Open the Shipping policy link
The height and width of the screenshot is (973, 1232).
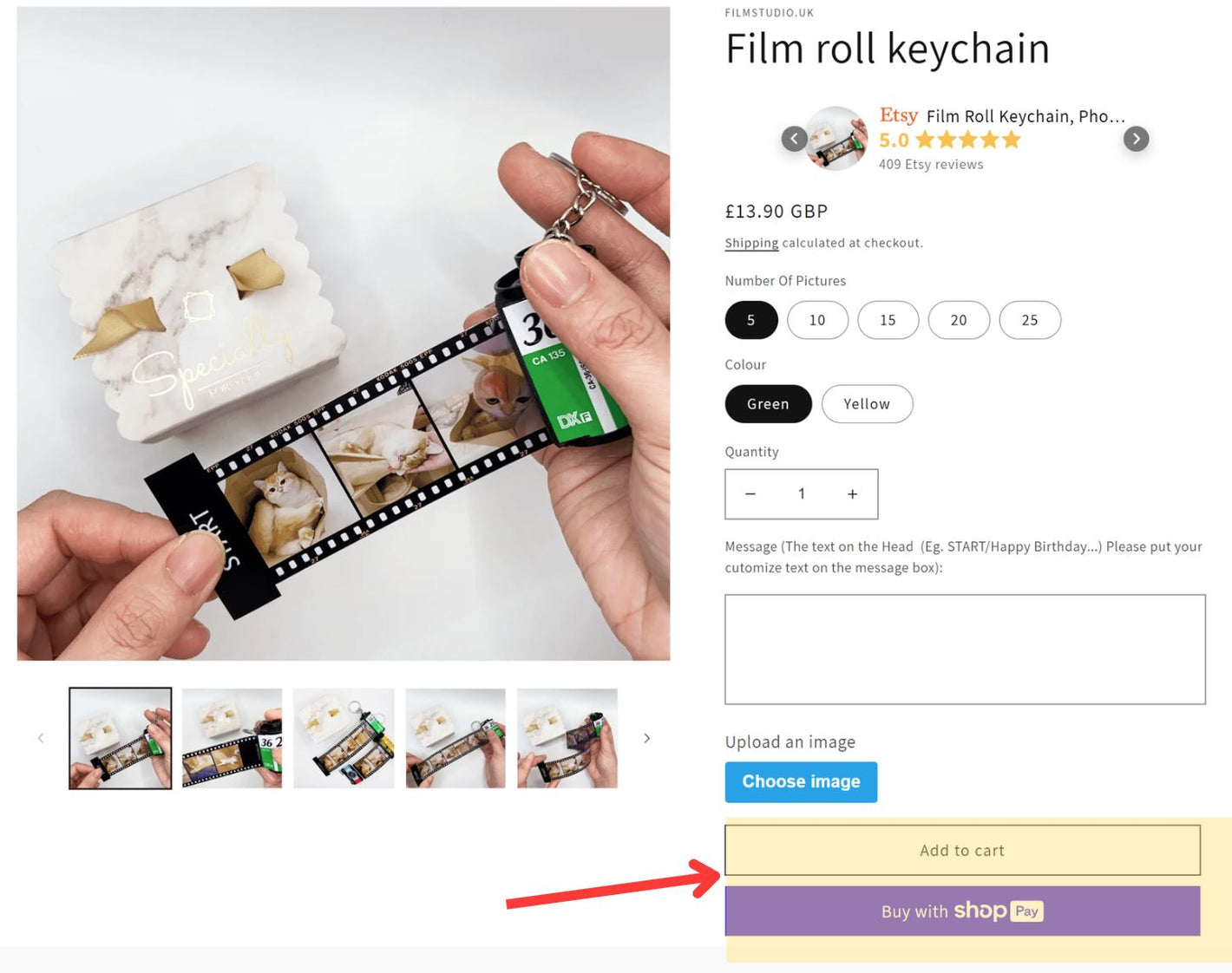pyautogui.click(x=751, y=244)
